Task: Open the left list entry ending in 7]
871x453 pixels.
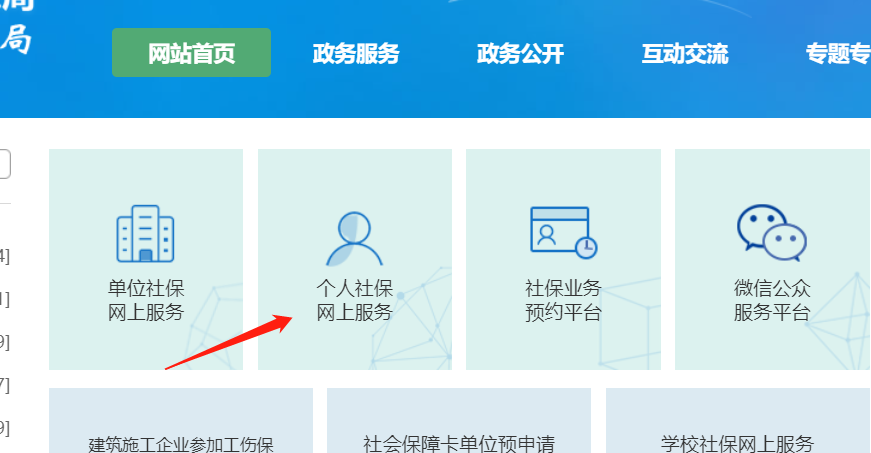Action: tap(4, 385)
